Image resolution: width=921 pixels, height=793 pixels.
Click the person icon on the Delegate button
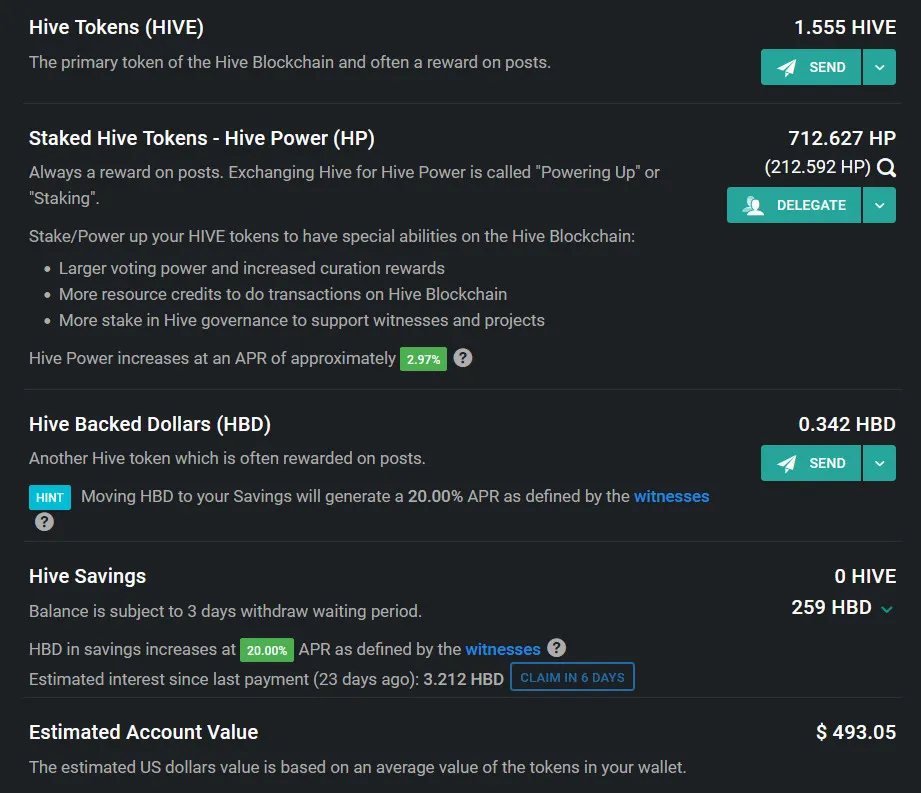[x=754, y=205]
